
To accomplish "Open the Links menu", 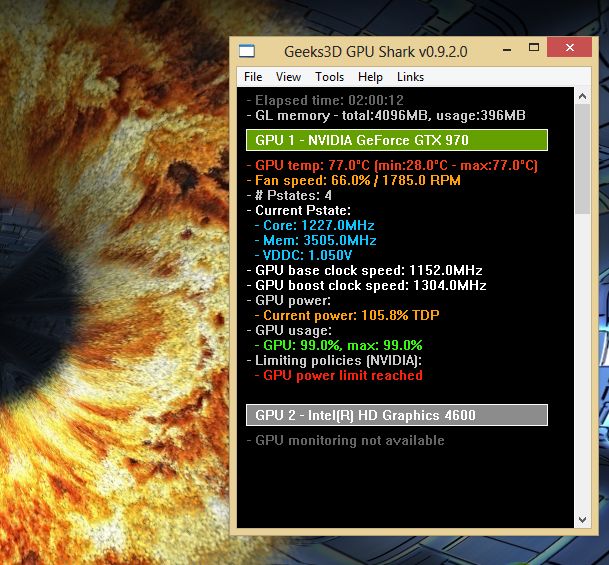I will 410,77.
